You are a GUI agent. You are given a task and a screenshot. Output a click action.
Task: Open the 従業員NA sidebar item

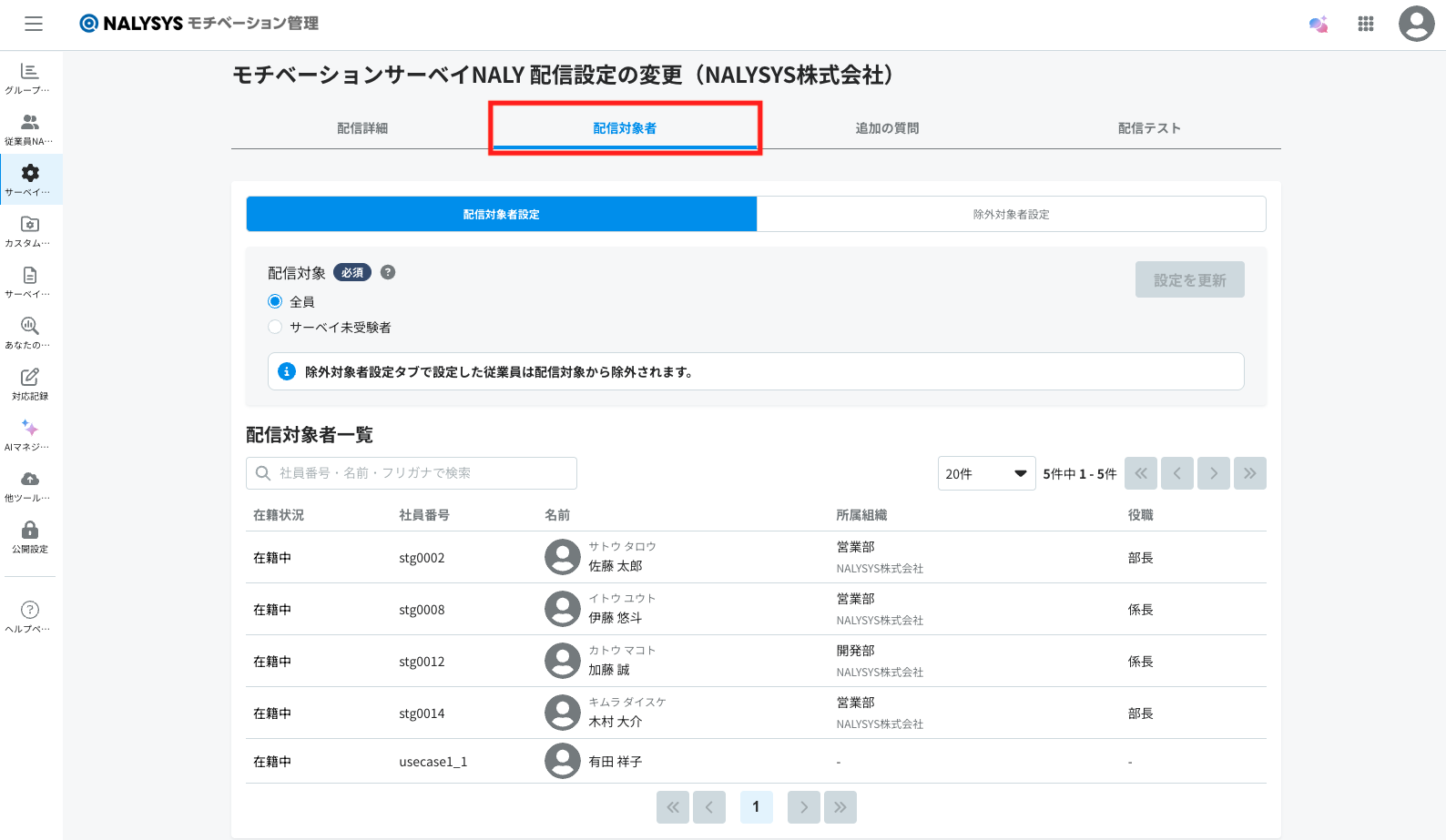tap(30, 129)
